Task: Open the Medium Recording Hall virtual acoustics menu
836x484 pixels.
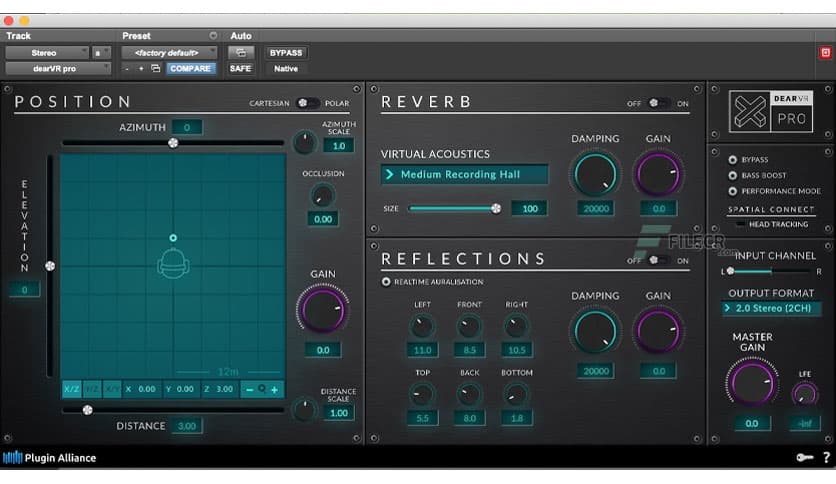Action: (x=464, y=174)
